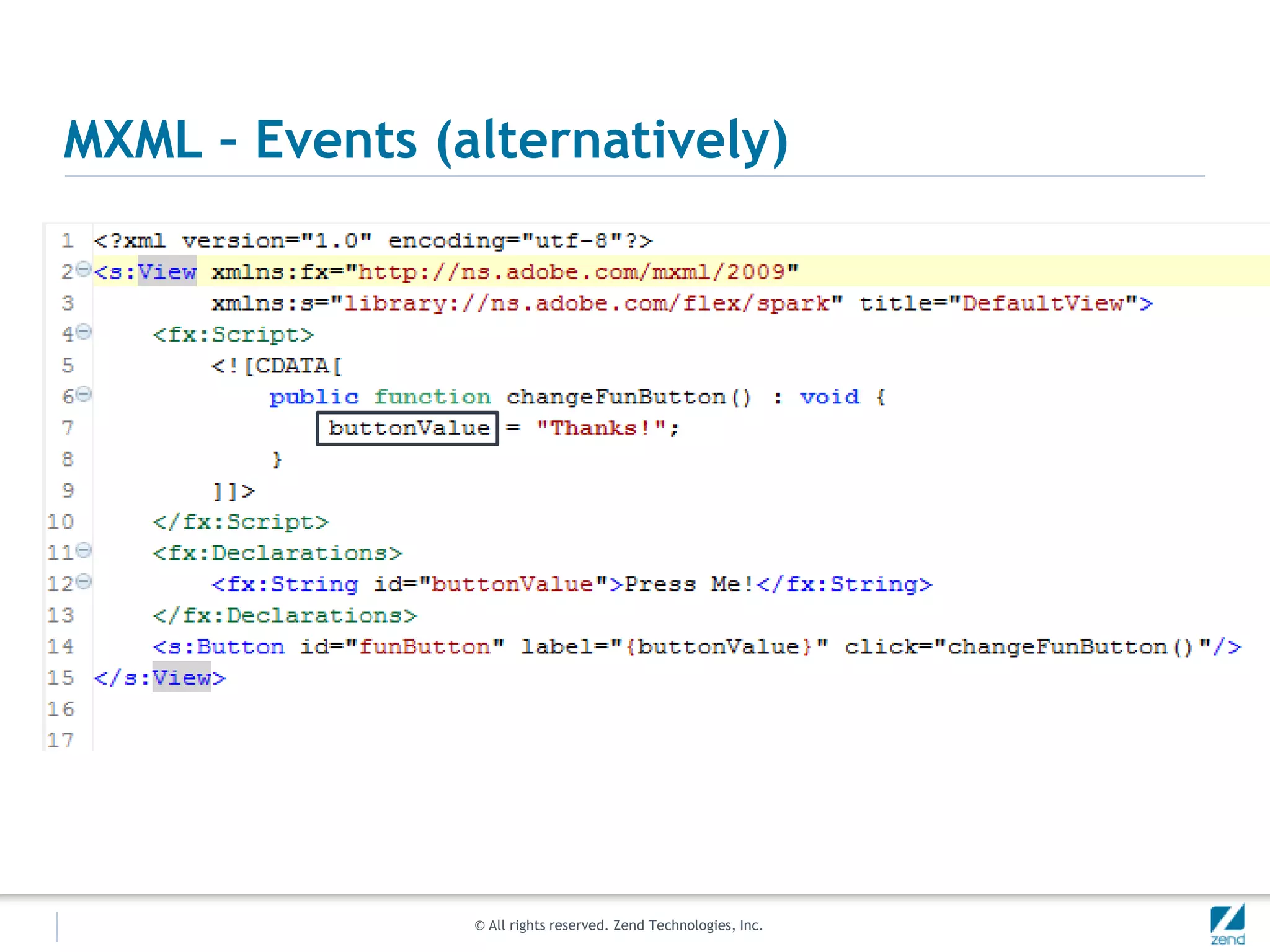Click the highlighted 'View' in the closing s:View tag
Screen dimensions: 1270x952
point(182,677)
